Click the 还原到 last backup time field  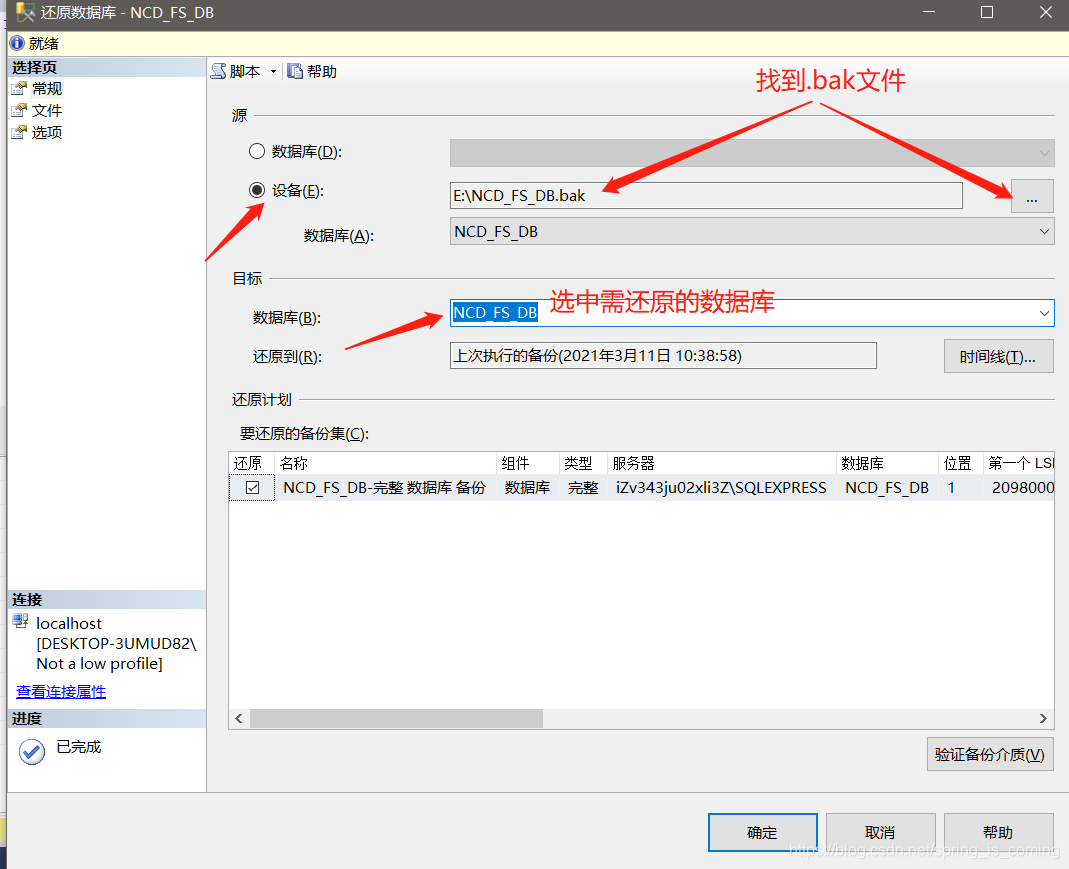pyautogui.click(x=663, y=356)
